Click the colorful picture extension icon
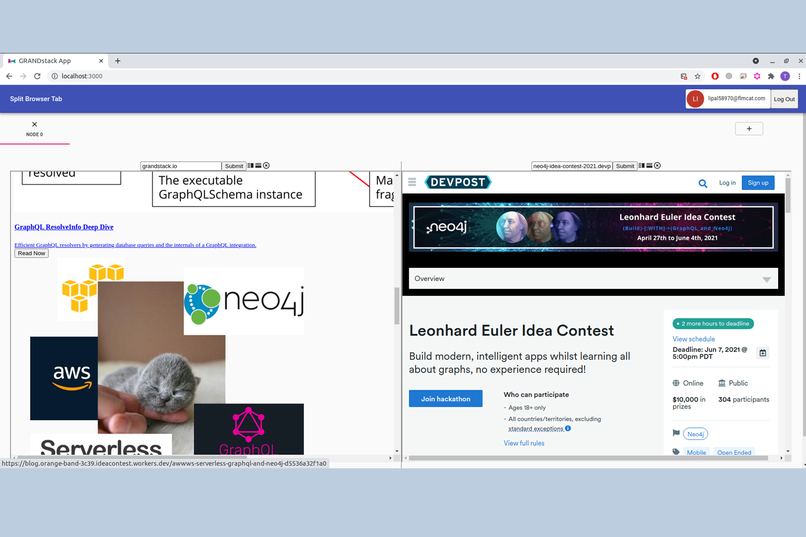 coord(743,76)
